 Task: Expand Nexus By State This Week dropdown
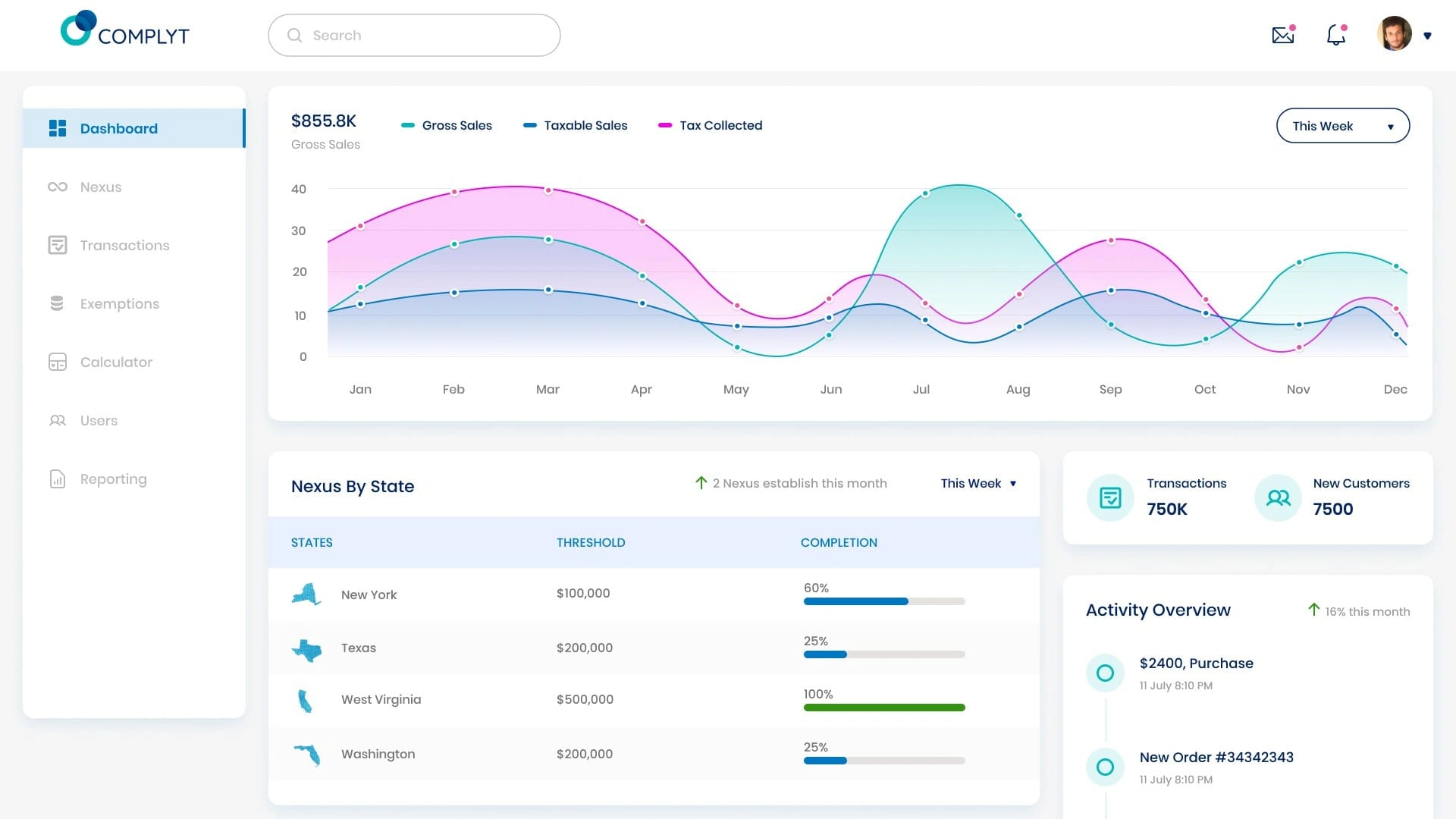click(978, 484)
